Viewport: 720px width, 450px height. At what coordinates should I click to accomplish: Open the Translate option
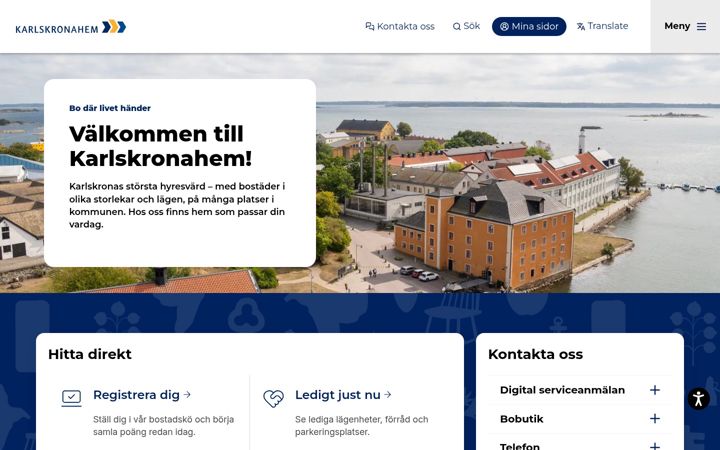[x=602, y=26]
